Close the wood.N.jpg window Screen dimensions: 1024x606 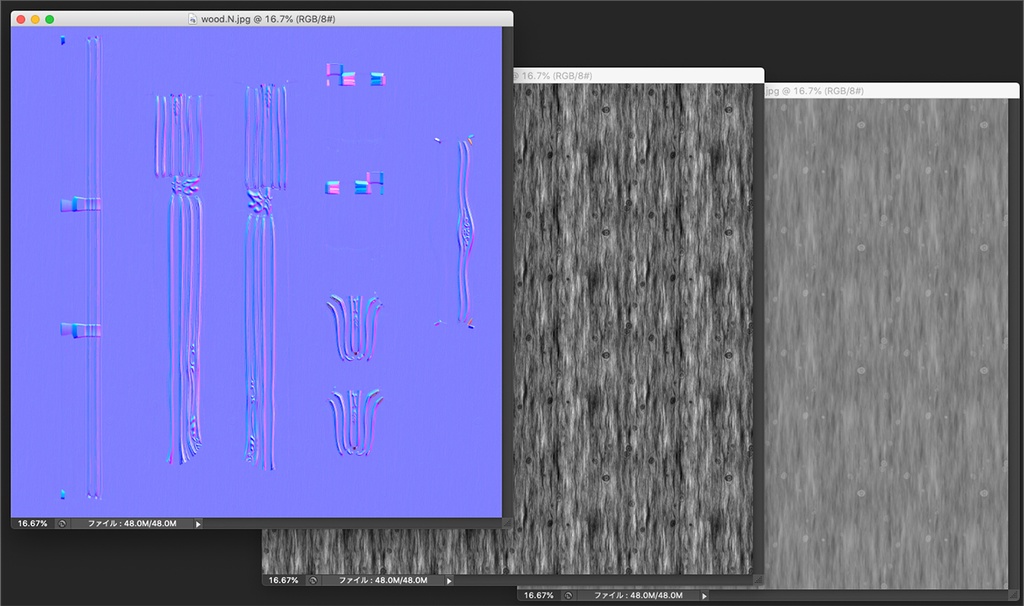click(21, 20)
